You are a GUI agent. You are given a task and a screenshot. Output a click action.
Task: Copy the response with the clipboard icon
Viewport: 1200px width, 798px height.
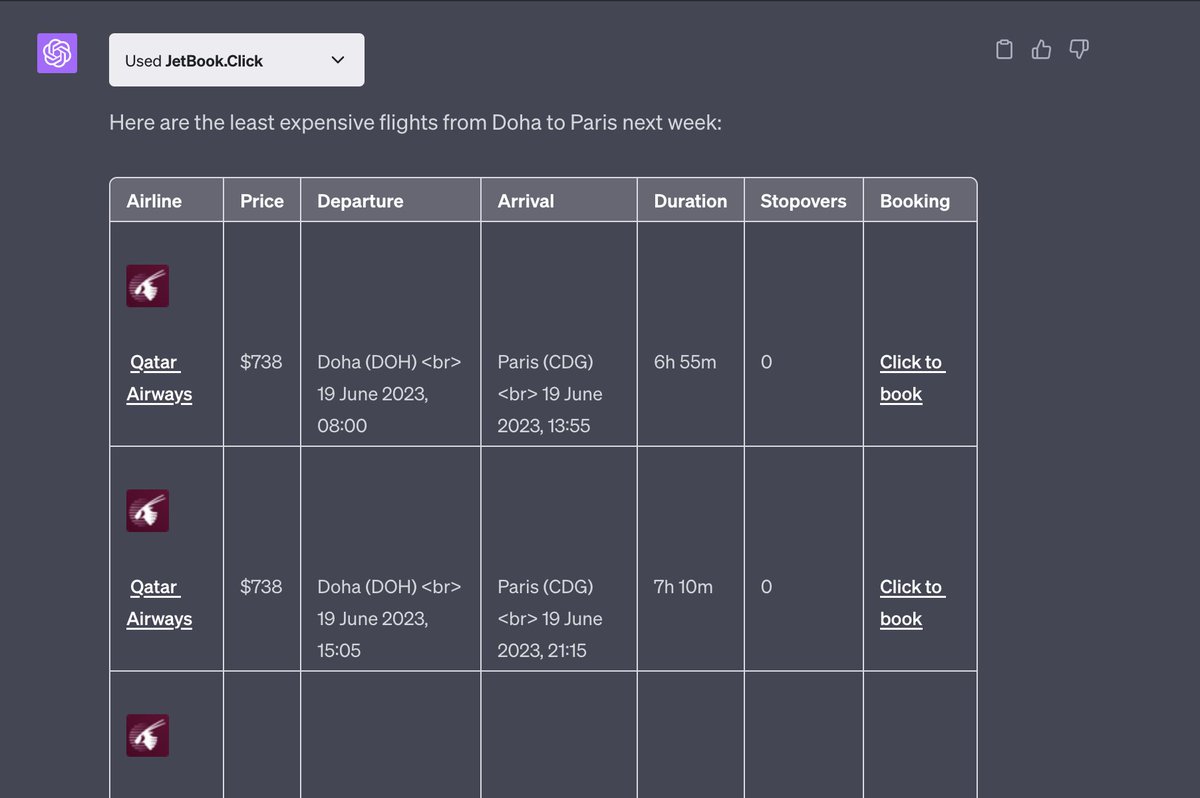[1005, 49]
